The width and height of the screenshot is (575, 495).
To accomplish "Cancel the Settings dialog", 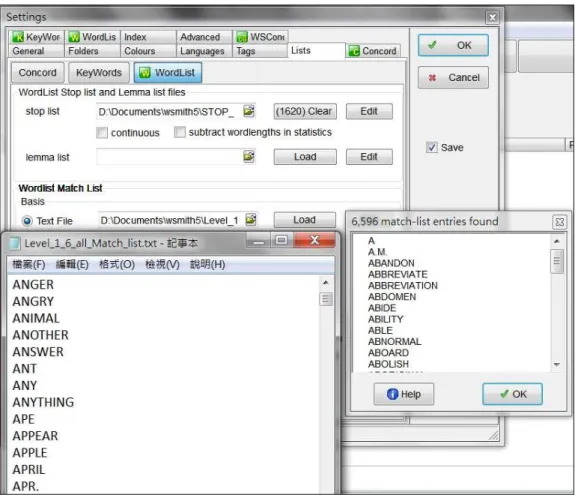I will point(453,77).
